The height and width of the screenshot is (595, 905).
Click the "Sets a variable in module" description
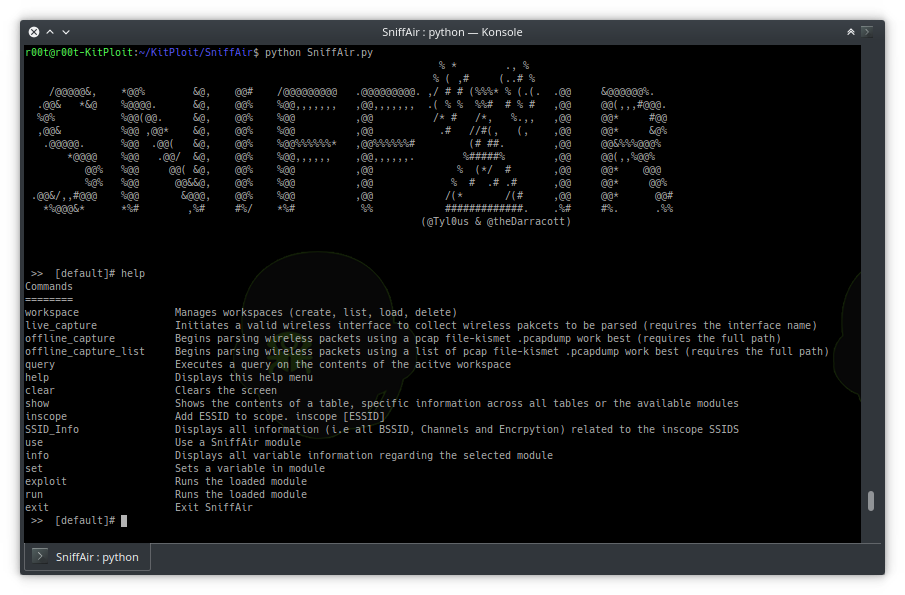[250, 469]
